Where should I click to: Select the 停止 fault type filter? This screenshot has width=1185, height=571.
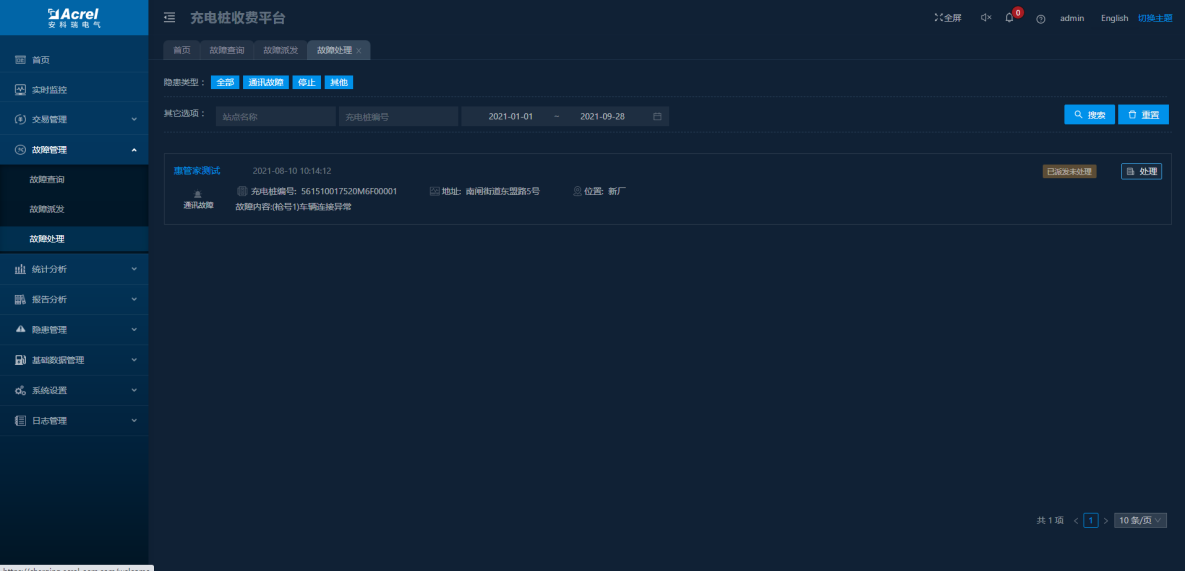pyautogui.click(x=307, y=83)
